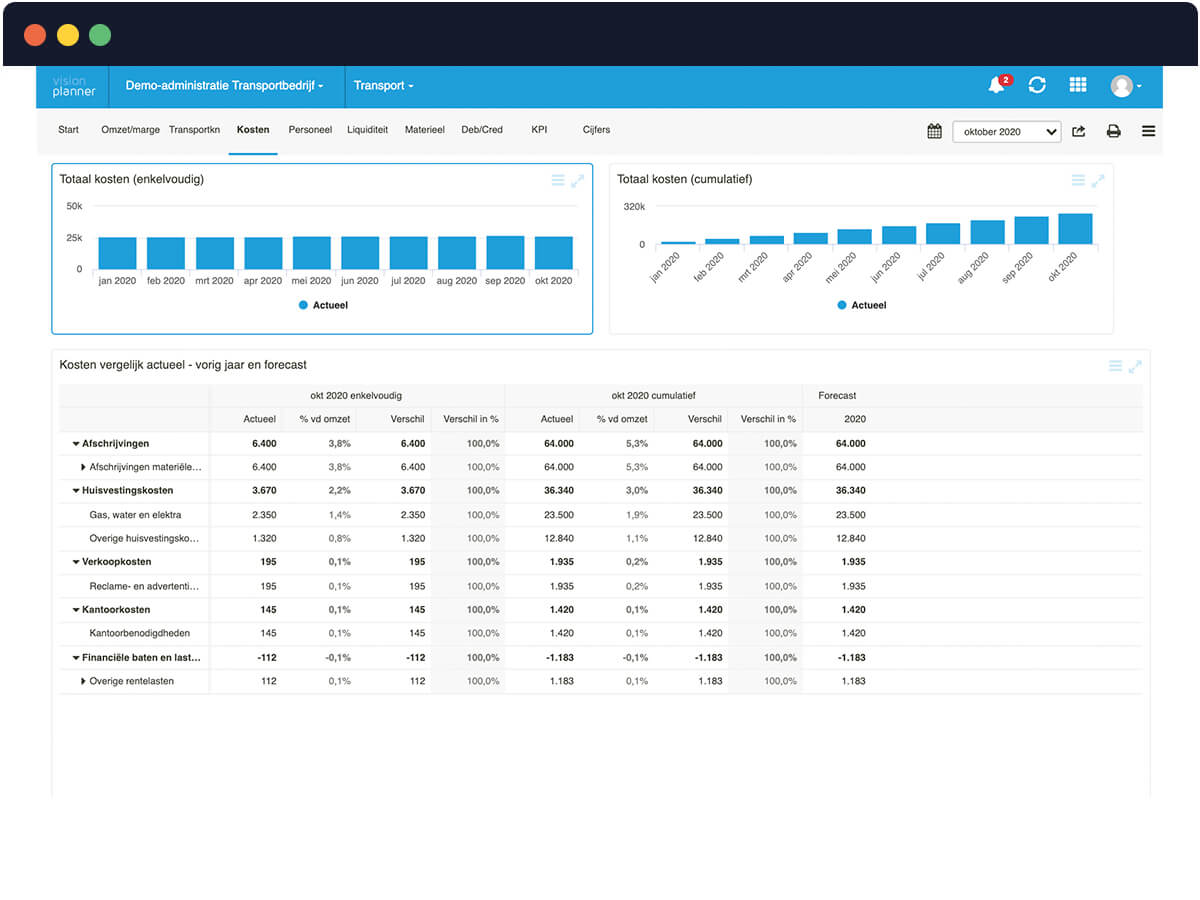Switch to the Omzet/marge tab
This screenshot has width=1200, height=900.
pyautogui.click(x=131, y=130)
